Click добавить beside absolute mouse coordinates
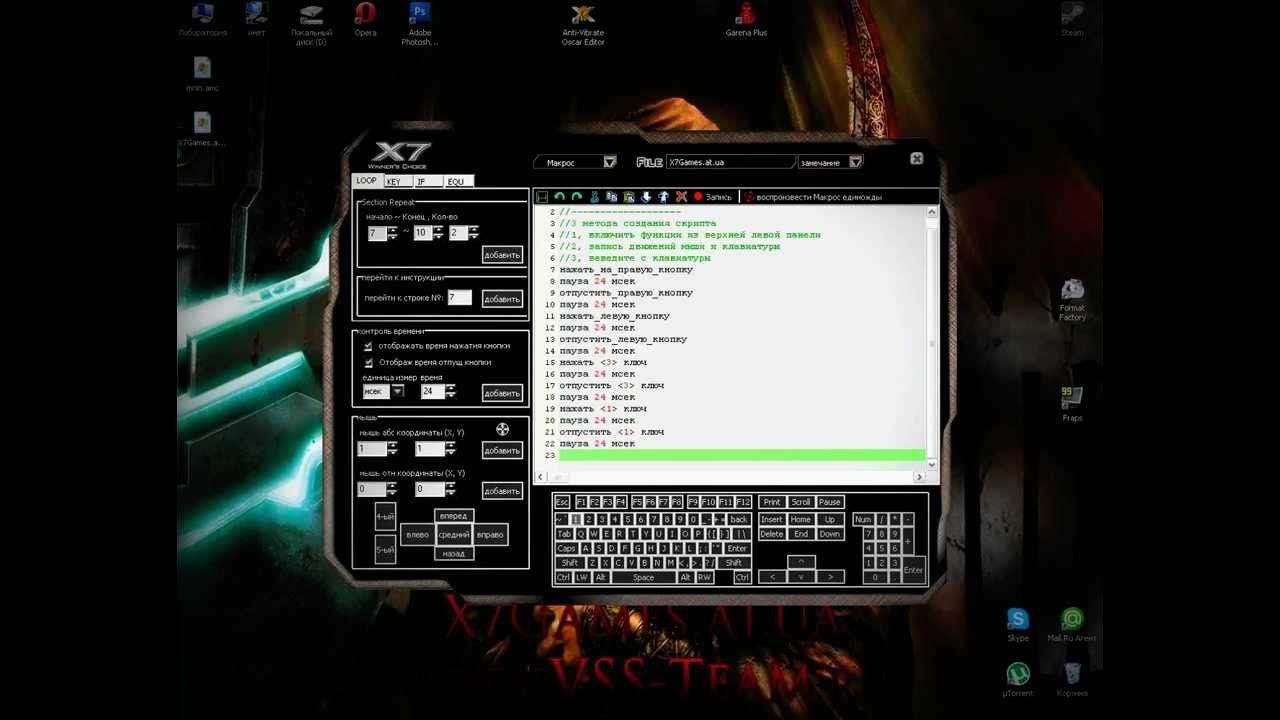The height and width of the screenshot is (720, 1280). point(502,451)
